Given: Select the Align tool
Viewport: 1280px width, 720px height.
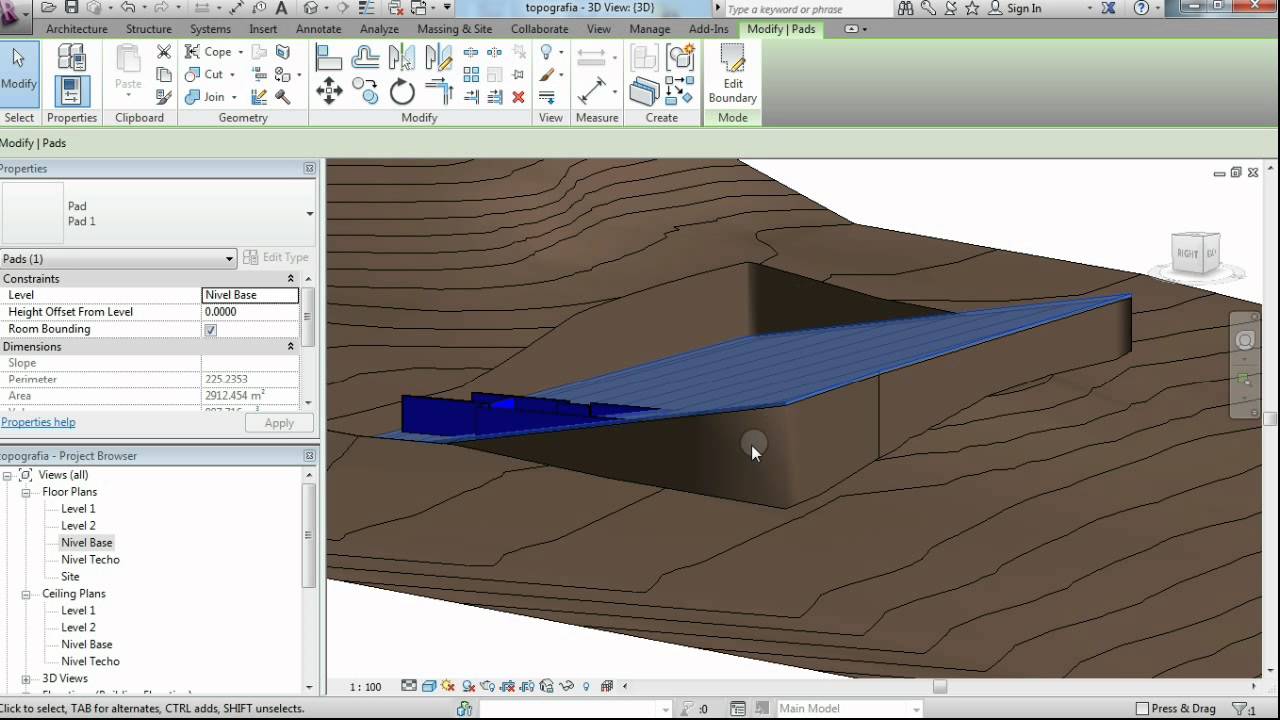Looking at the screenshot, I should pyautogui.click(x=329, y=57).
